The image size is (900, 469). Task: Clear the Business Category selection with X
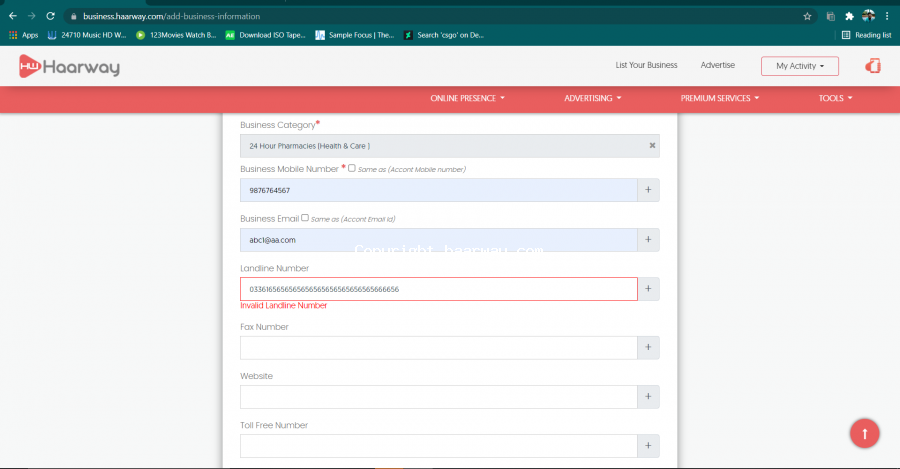(x=652, y=146)
